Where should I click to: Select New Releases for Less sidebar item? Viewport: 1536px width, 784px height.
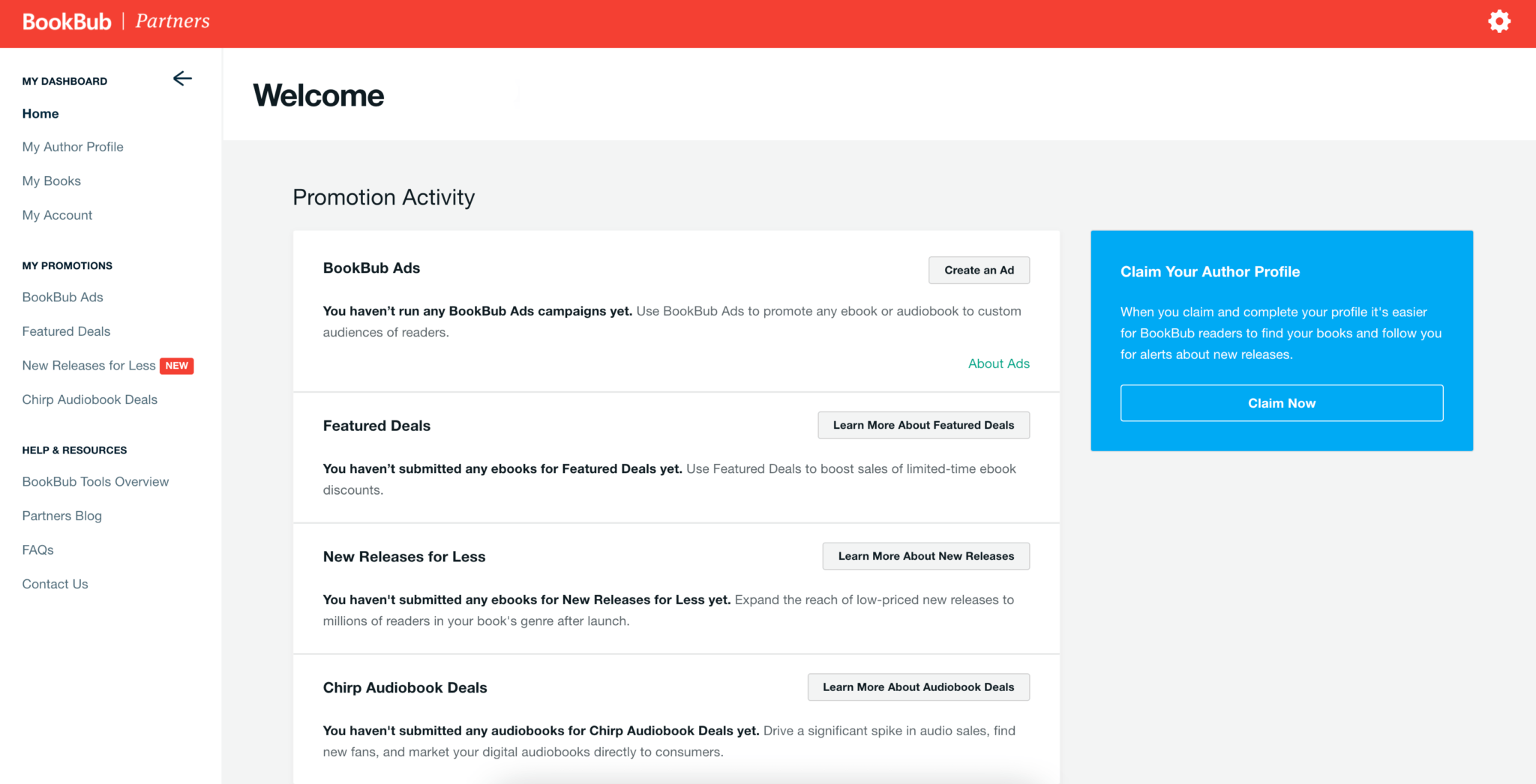[88, 366]
